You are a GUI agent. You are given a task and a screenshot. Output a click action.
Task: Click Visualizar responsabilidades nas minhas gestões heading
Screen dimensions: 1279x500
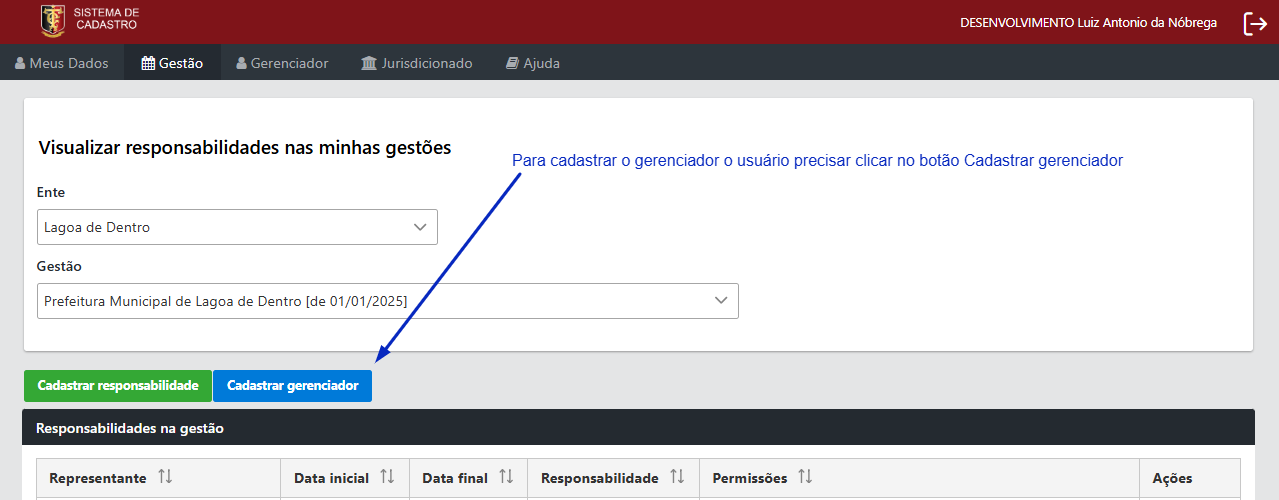point(245,148)
